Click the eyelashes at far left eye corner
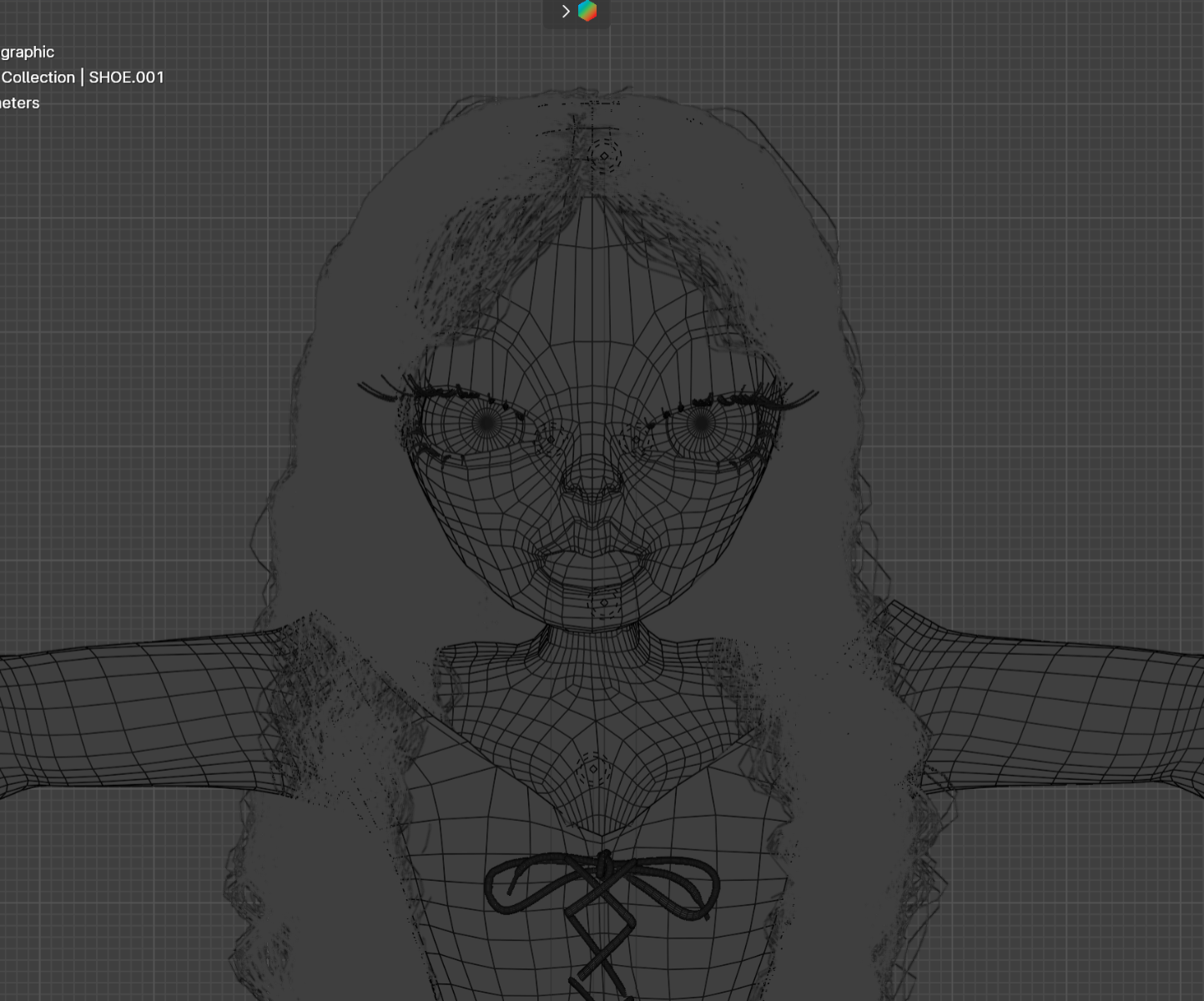The image size is (1204, 1001). (x=375, y=389)
